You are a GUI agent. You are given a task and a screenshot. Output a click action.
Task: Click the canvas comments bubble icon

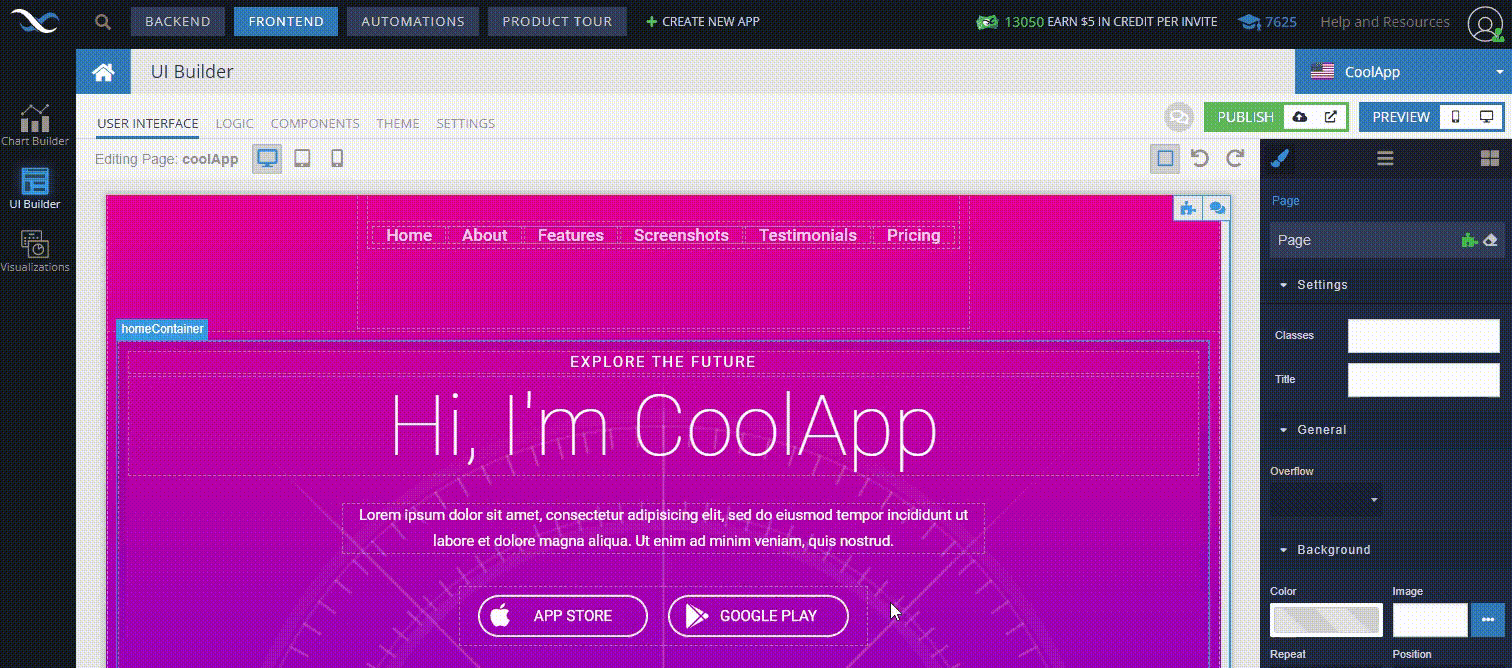[1217, 208]
